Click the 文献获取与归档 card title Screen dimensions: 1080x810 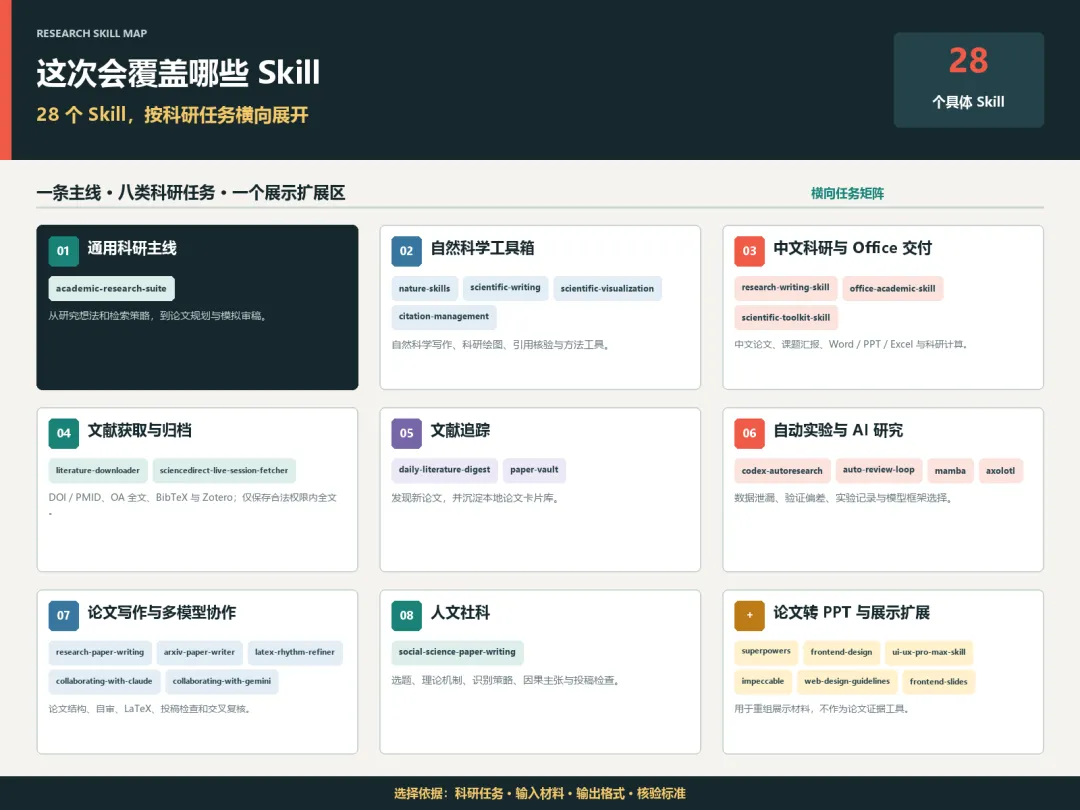coord(139,430)
